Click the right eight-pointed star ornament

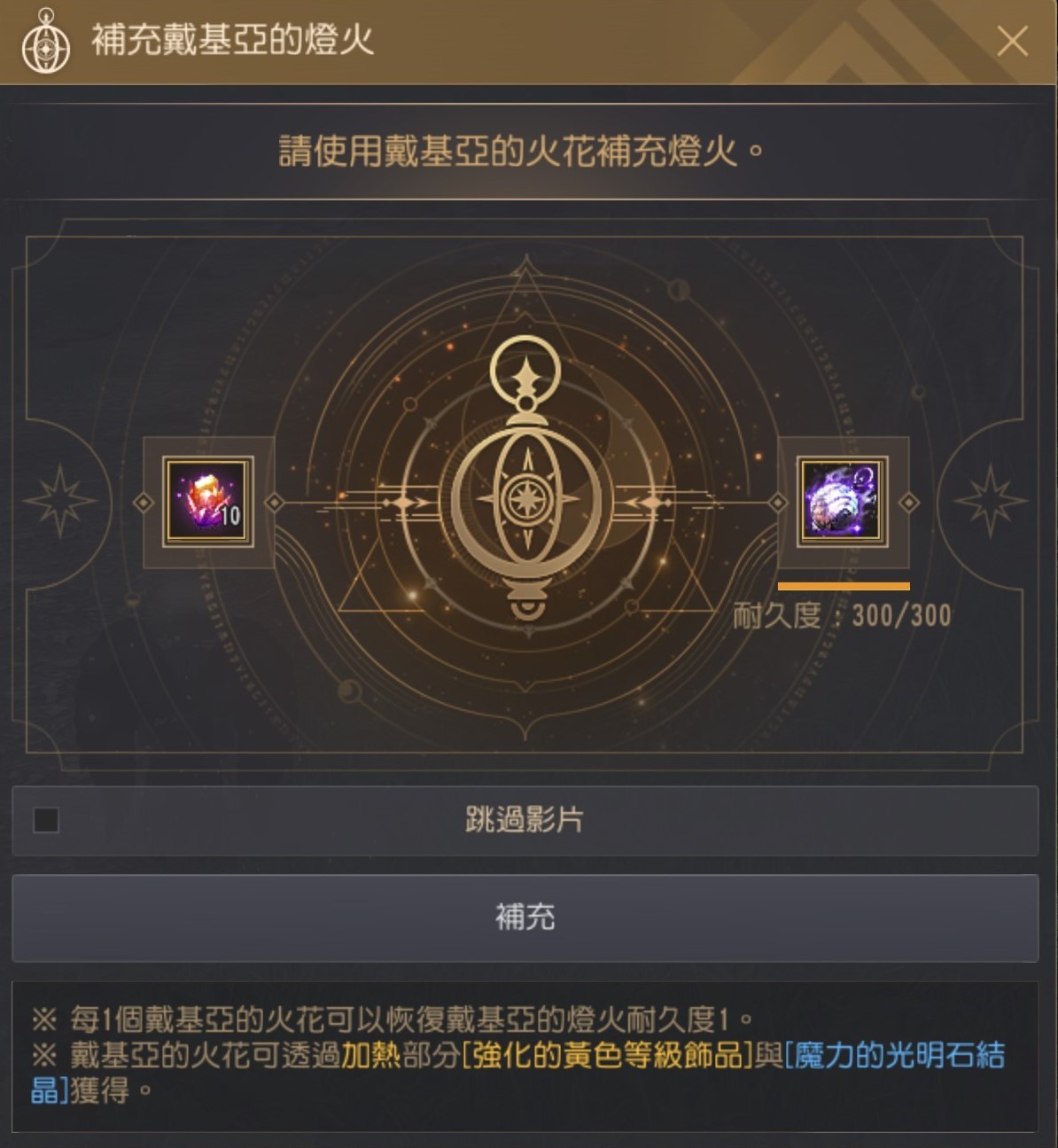pyautogui.click(x=990, y=501)
